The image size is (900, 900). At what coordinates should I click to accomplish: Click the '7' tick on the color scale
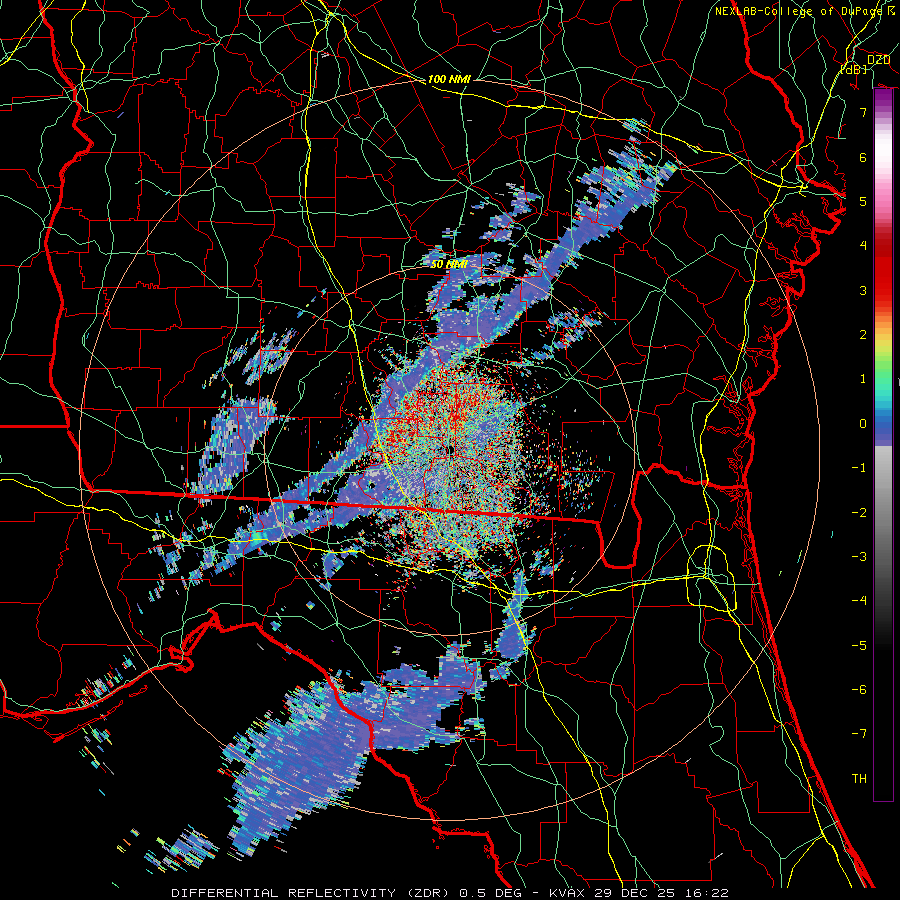[863, 112]
